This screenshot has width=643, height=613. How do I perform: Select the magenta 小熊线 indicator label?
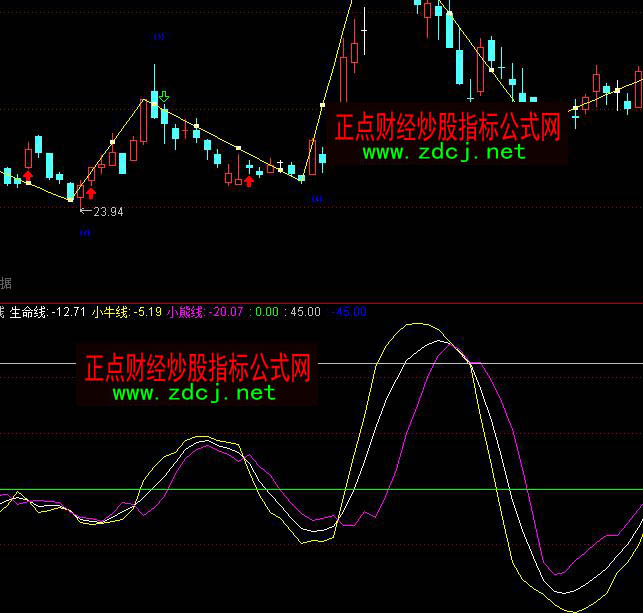[184, 312]
